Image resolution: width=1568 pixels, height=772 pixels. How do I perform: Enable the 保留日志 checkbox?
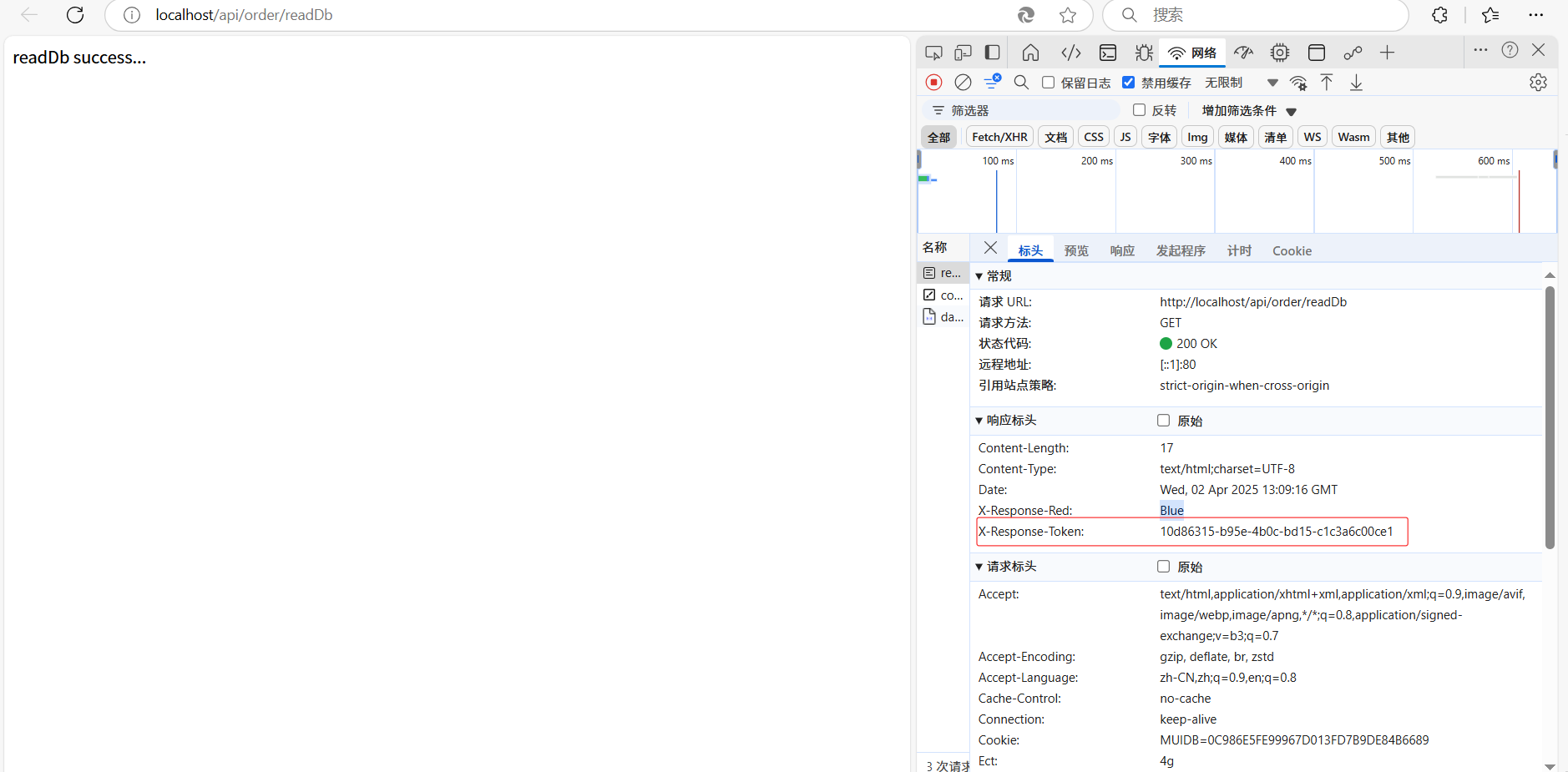tap(1049, 82)
